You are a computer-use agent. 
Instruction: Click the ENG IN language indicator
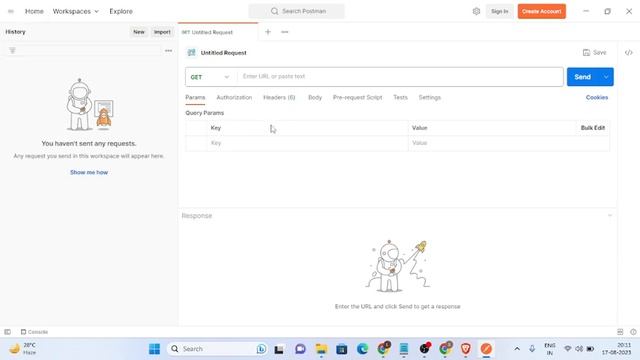[x=550, y=349]
